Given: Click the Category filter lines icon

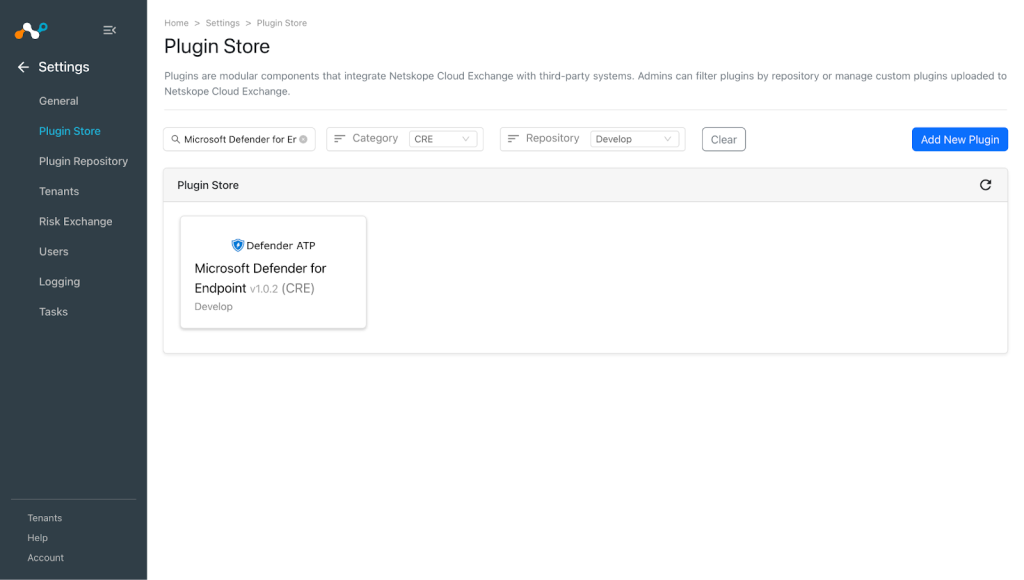Looking at the screenshot, I should pyautogui.click(x=340, y=138).
